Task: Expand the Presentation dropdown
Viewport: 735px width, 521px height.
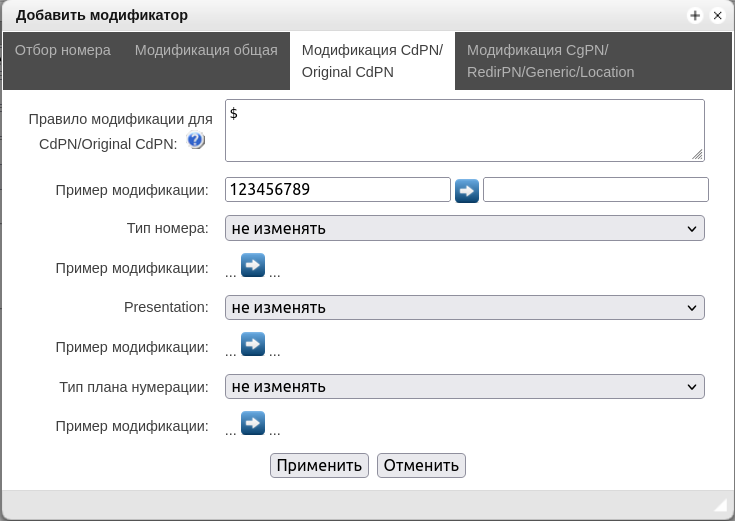Action: [464, 307]
